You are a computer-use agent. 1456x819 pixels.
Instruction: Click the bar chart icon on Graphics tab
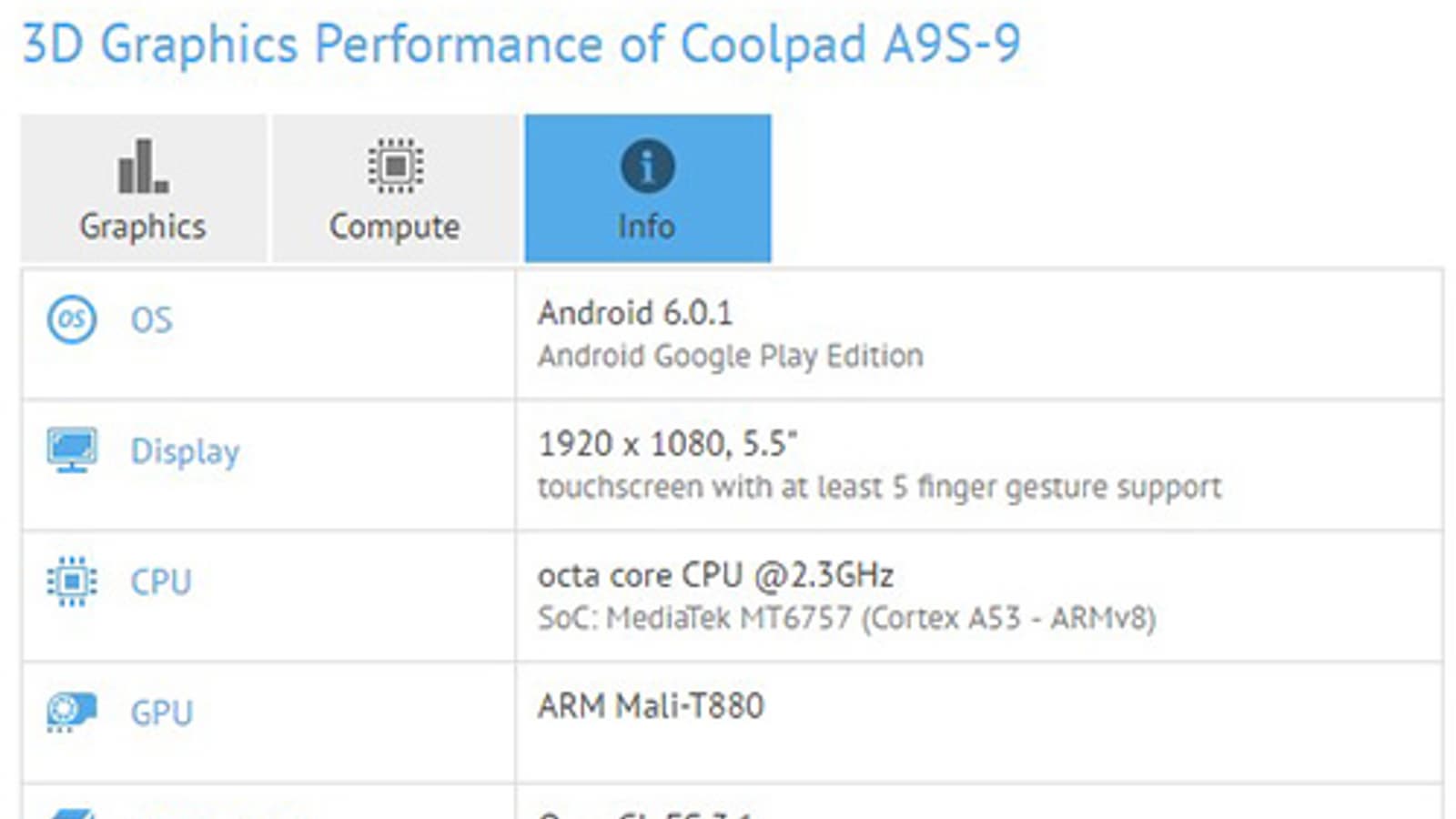tap(143, 167)
